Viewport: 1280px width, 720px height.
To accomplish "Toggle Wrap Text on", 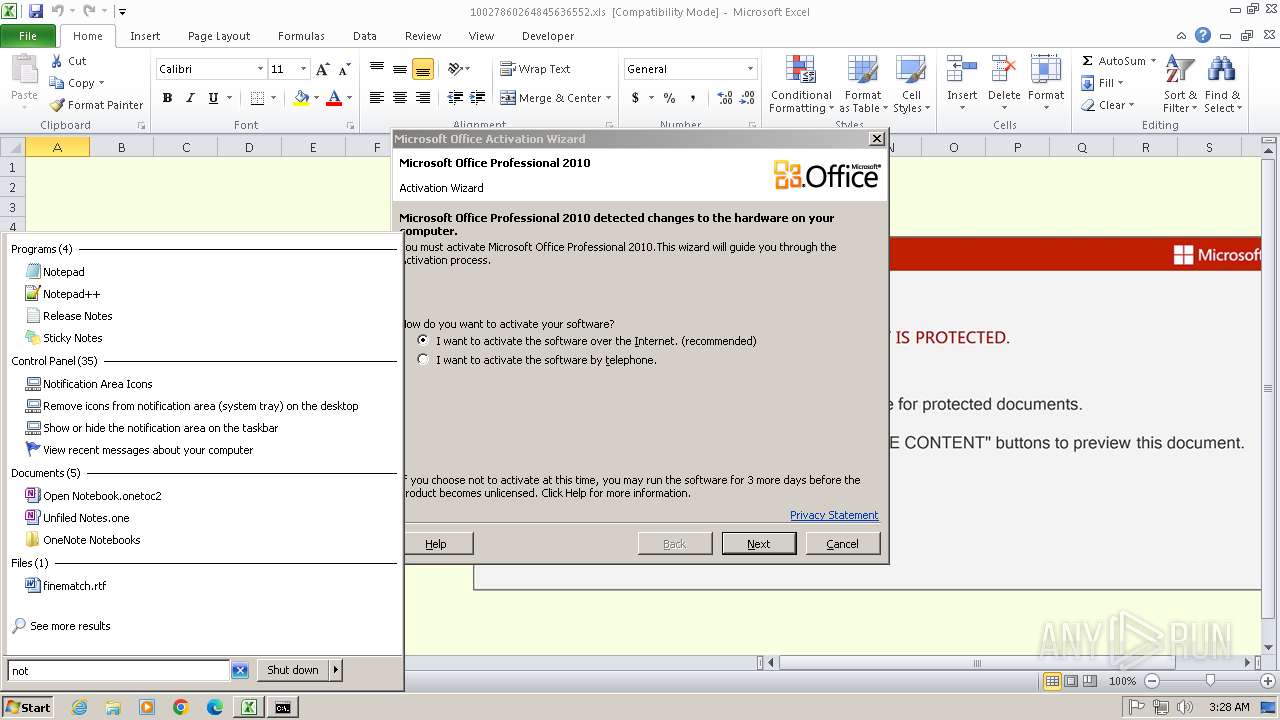I will coord(535,69).
